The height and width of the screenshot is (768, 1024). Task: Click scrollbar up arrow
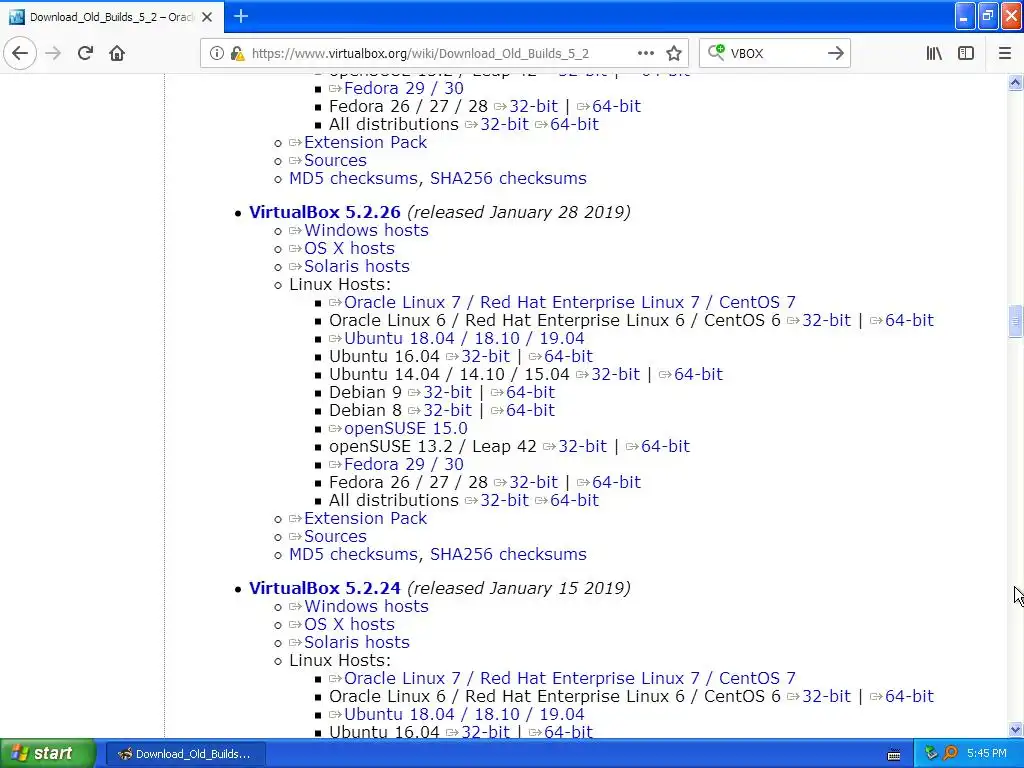(x=1015, y=82)
